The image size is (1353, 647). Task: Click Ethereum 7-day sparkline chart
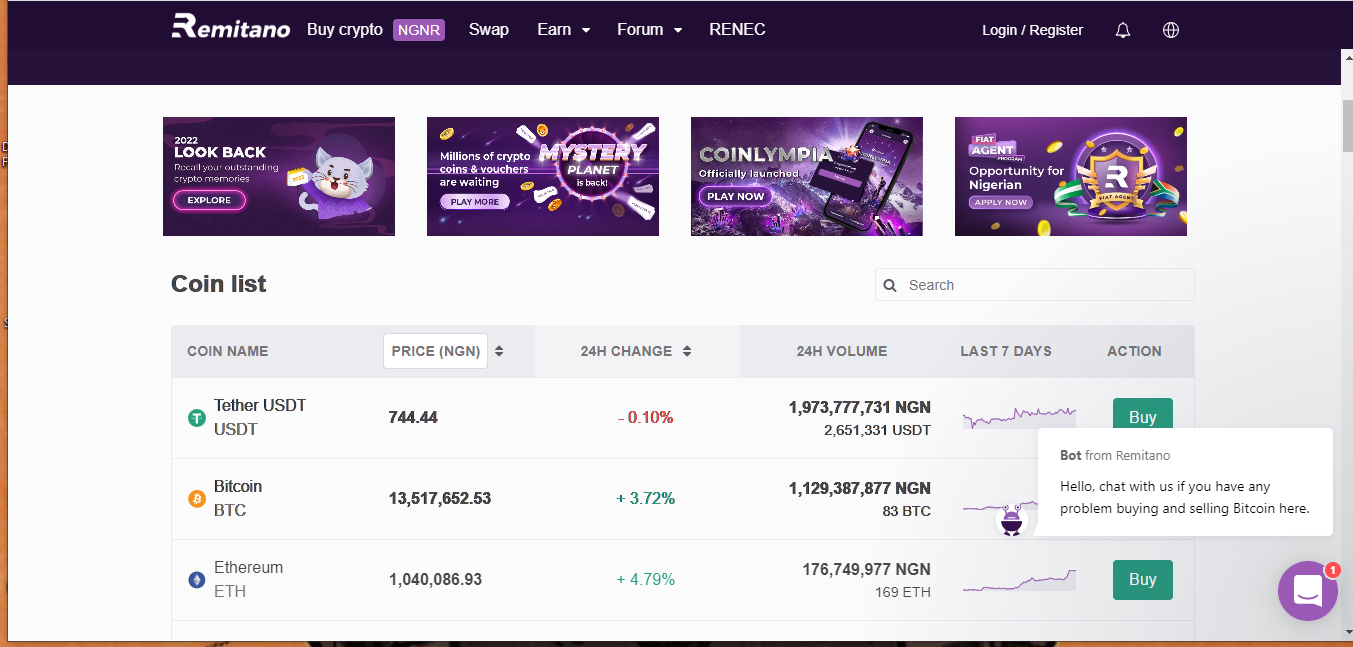(1019, 580)
